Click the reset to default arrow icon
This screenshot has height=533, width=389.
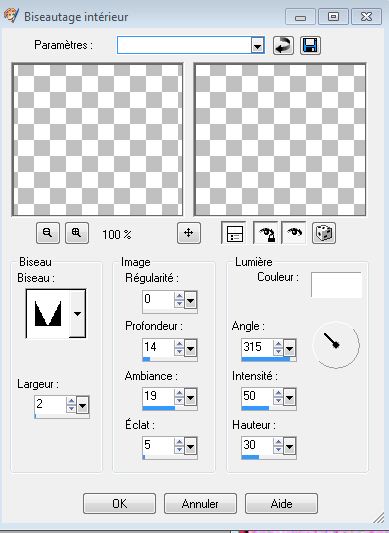tap(283, 45)
